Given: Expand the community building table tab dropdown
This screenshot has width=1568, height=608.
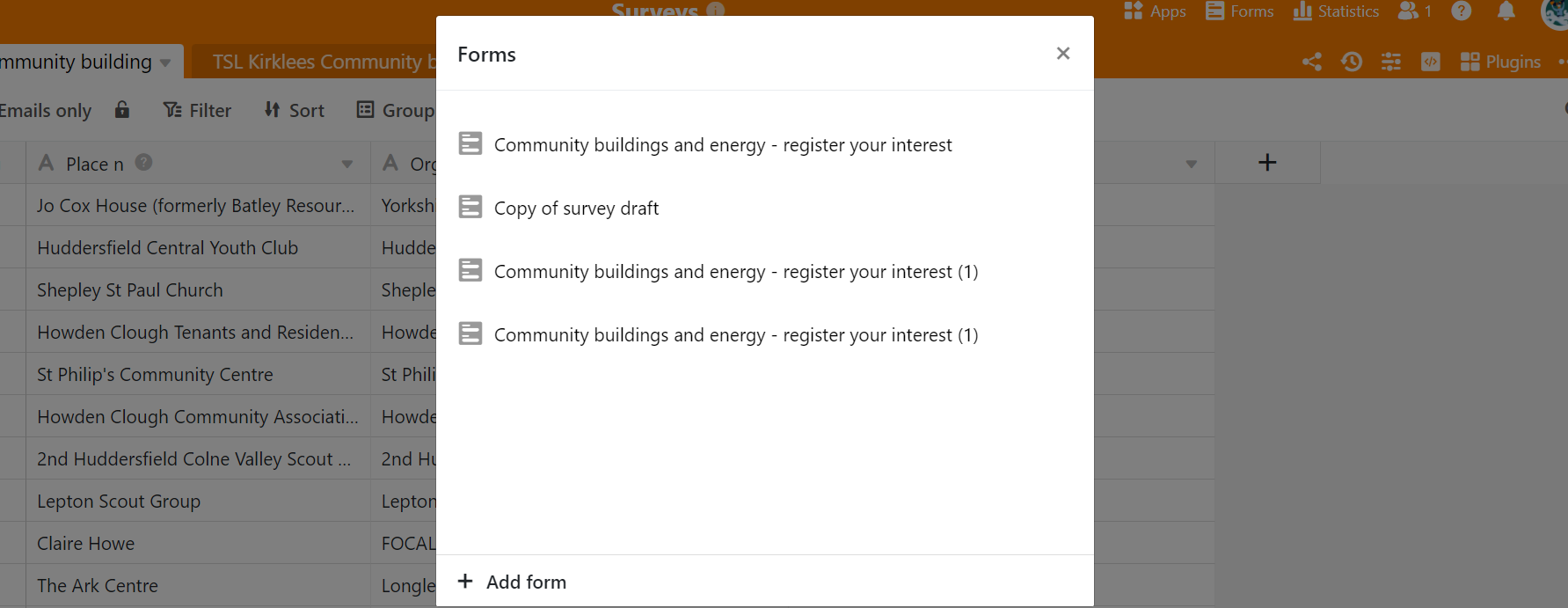Looking at the screenshot, I should pos(165,62).
